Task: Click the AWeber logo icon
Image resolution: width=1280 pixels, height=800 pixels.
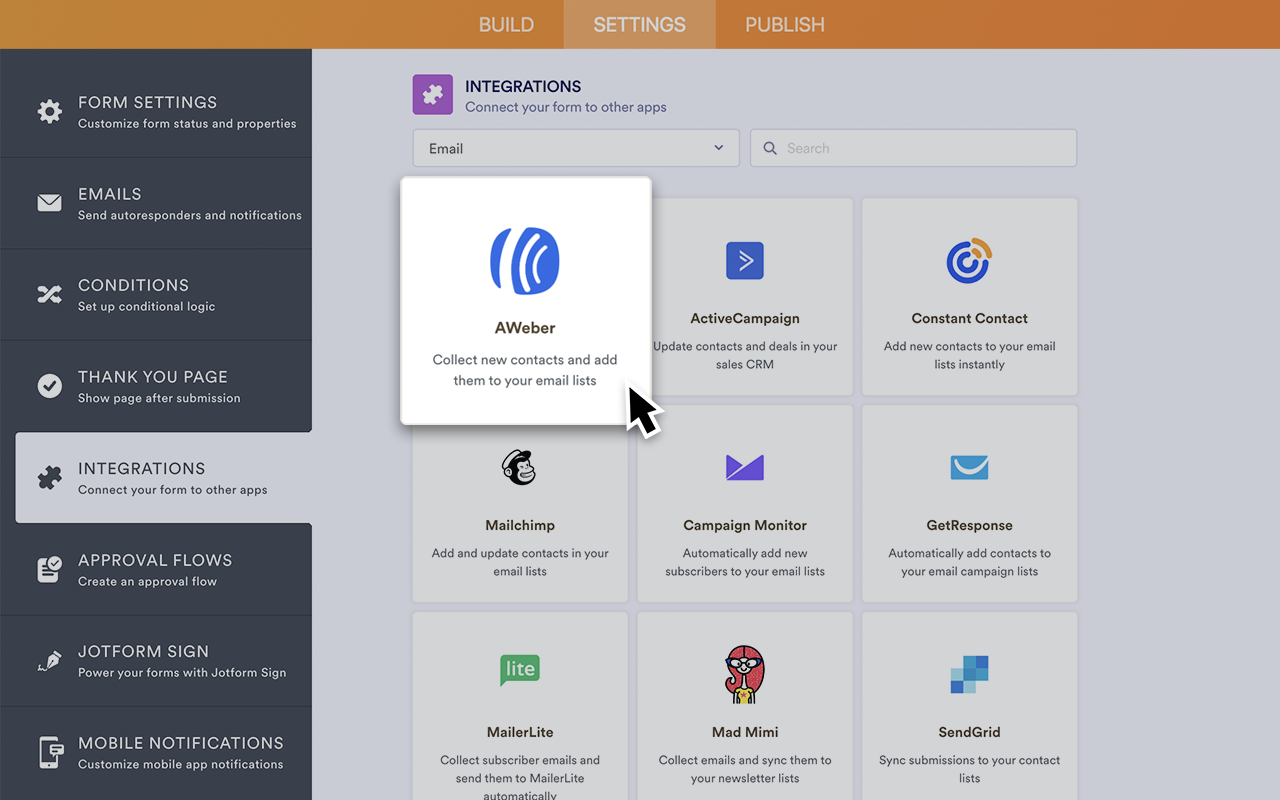Action: pyautogui.click(x=525, y=261)
